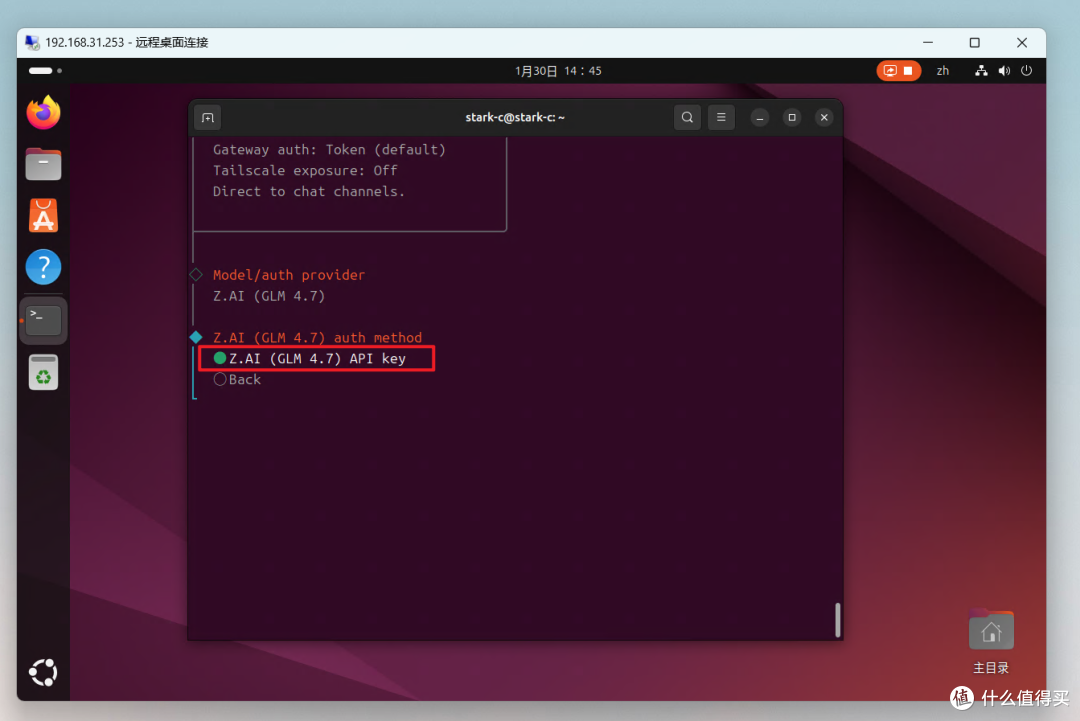The height and width of the screenshot is (721, 1080).
Task: Launch Ubuntu App Center from dock
Action: (43, 216)
